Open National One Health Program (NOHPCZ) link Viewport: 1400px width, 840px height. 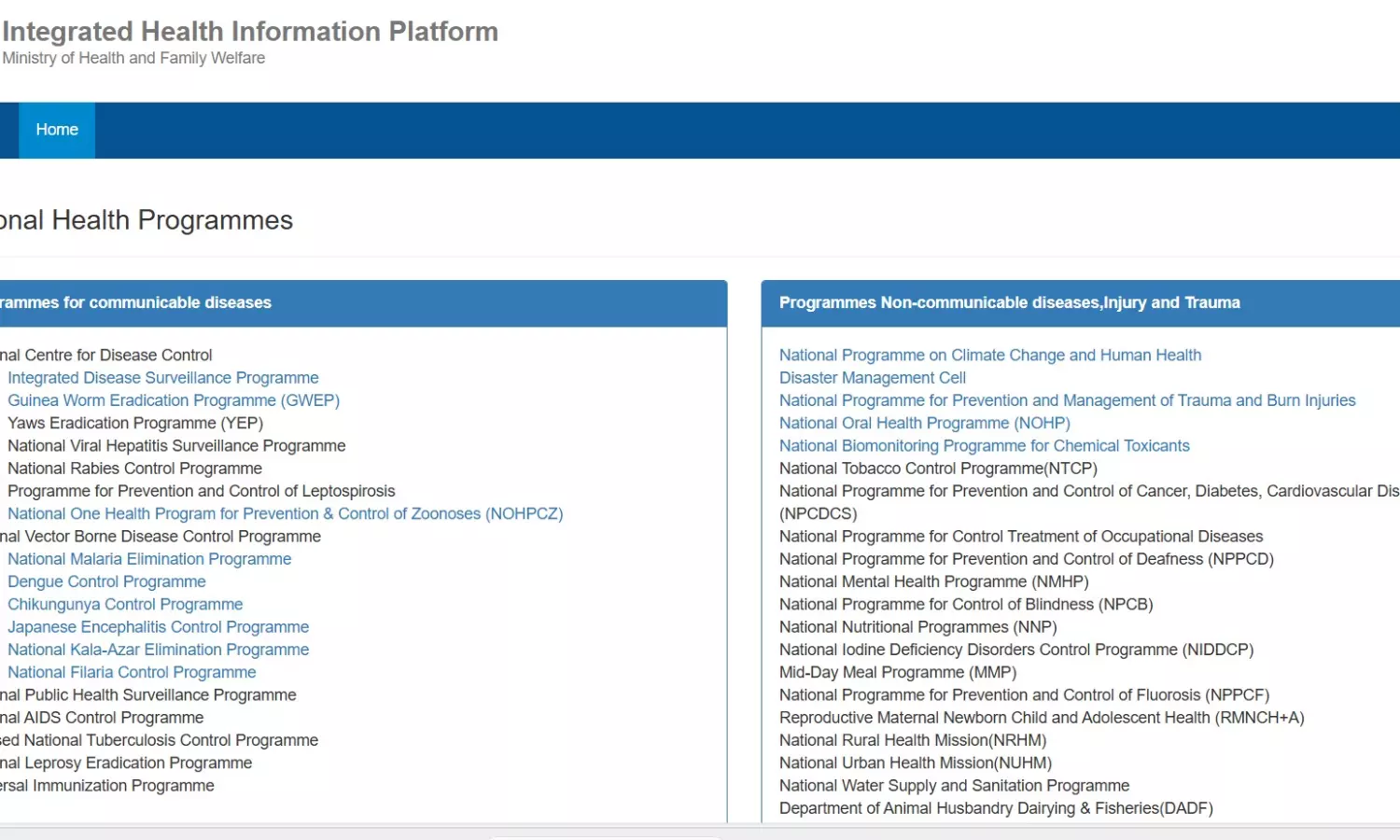click(285, 513)
